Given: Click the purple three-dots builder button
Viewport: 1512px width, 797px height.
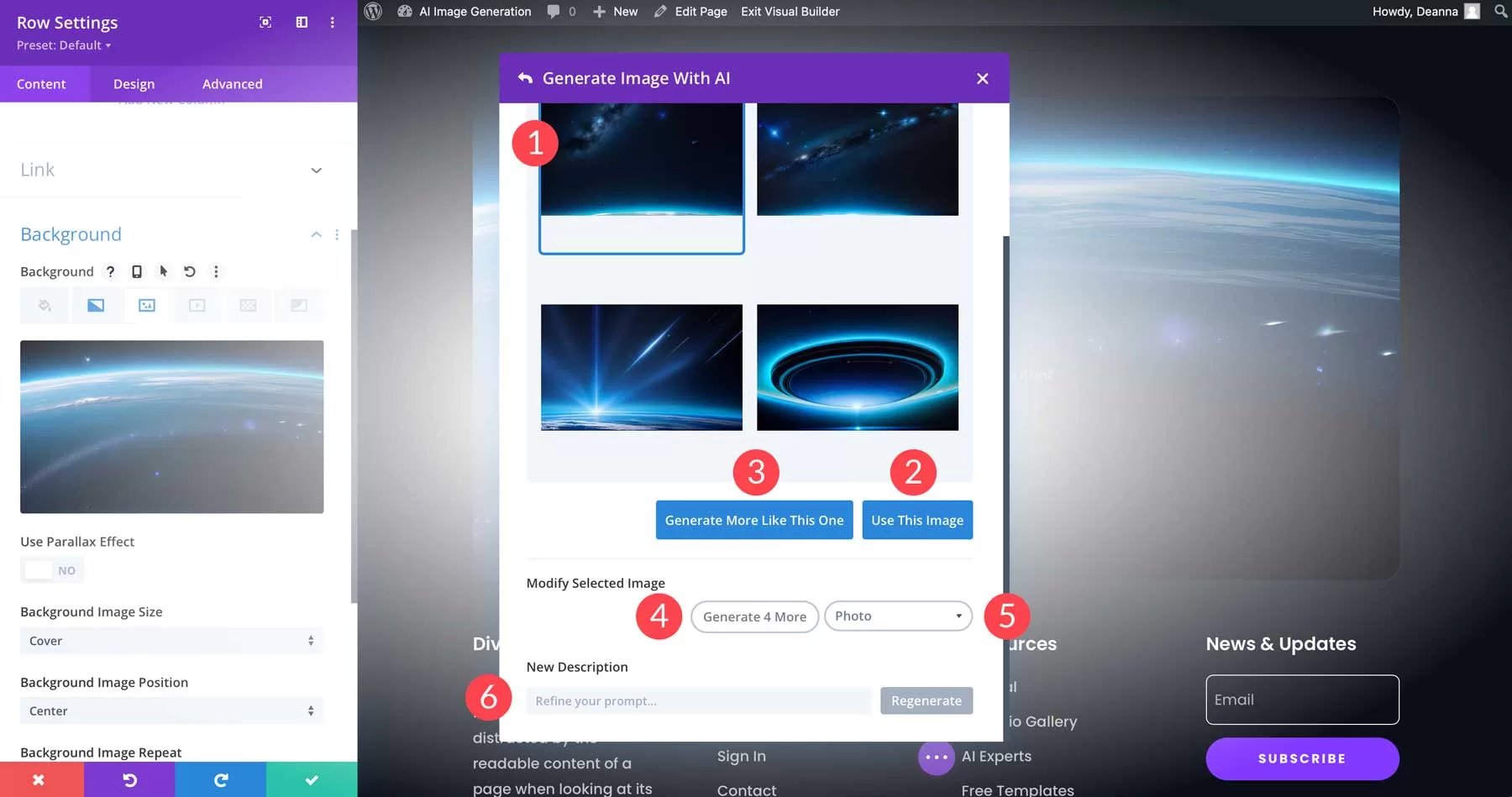Looking at the screenshot, I should 937,758.
